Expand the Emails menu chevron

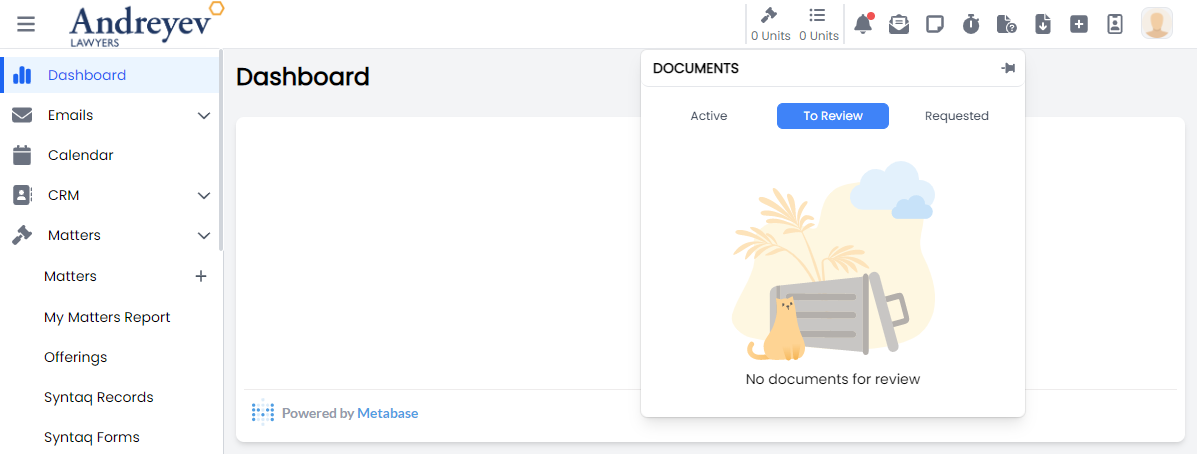204,116
